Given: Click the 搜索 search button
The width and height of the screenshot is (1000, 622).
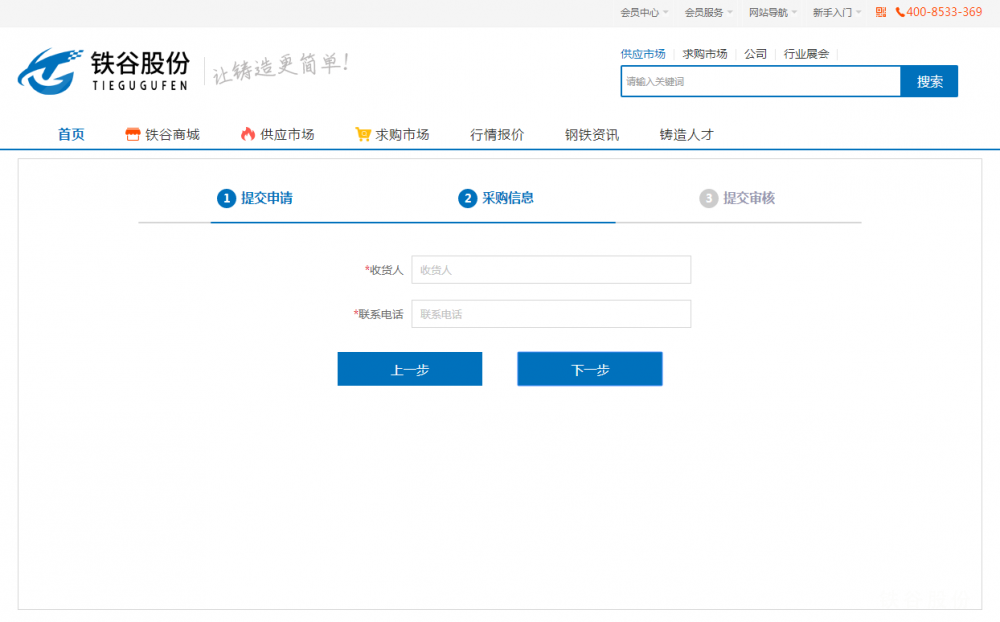Looking at the screenshot, I should [x=929, y=81].
